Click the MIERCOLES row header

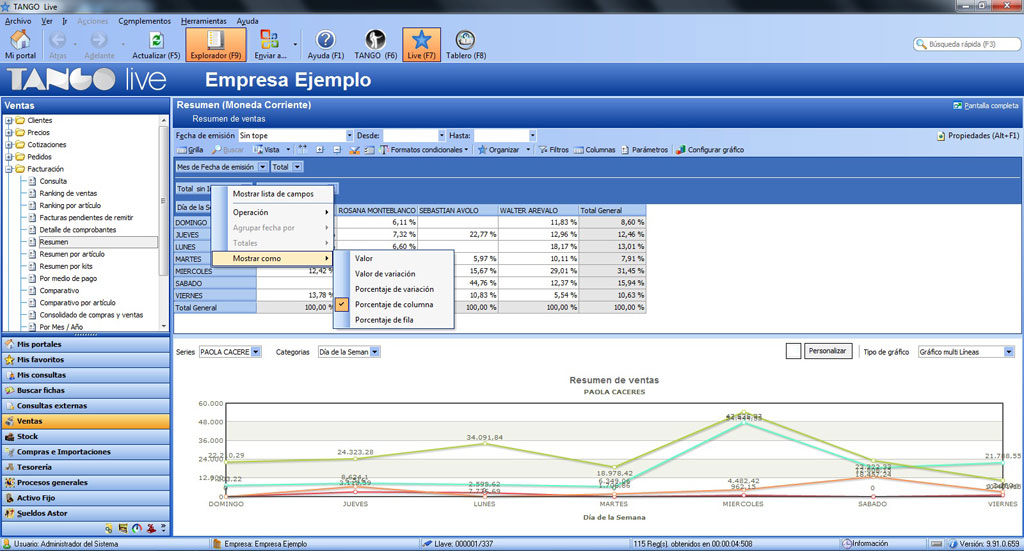(215, 271)
